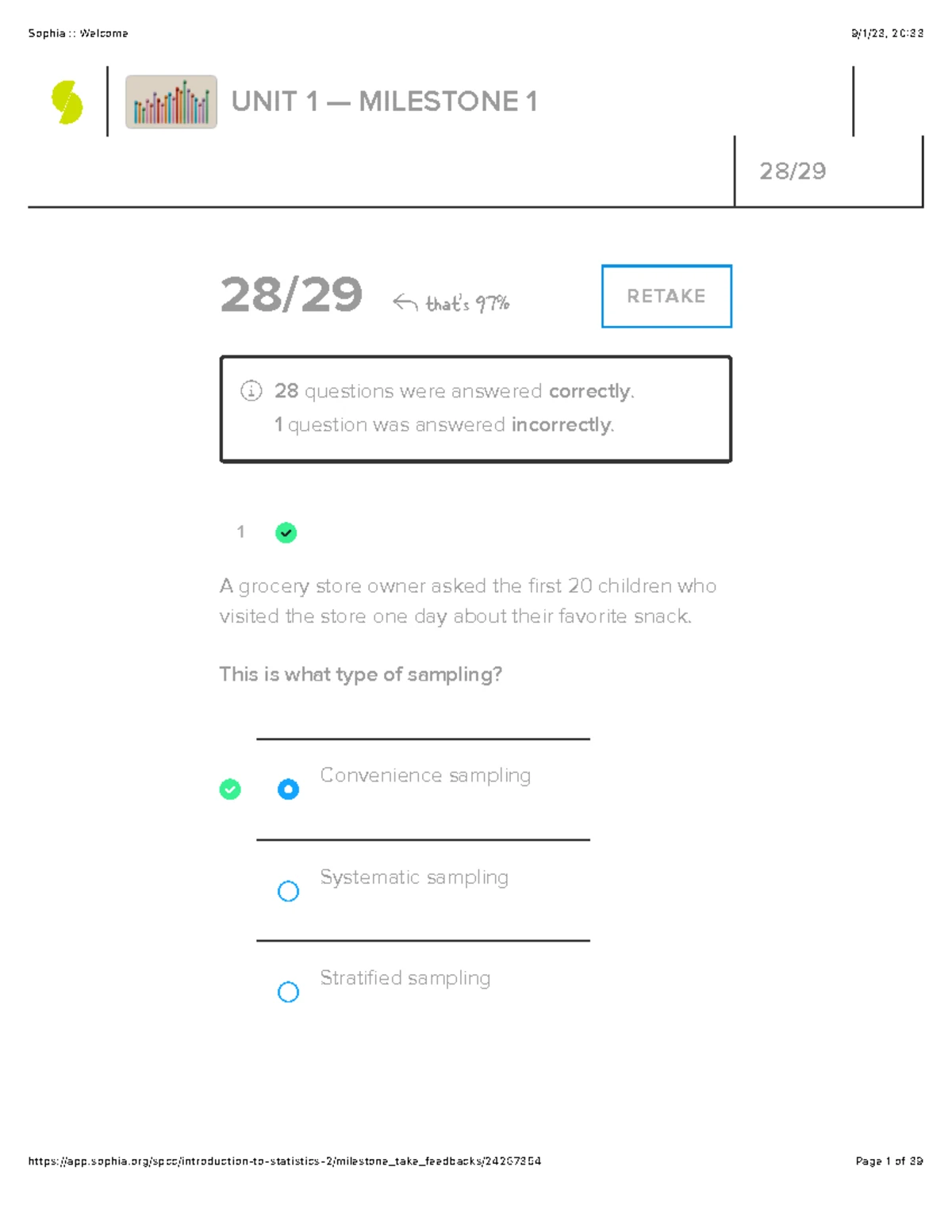Click the curved arrow next to "that's 97%"
Screen dimensions: 952x1232
(x=405, y=302)
